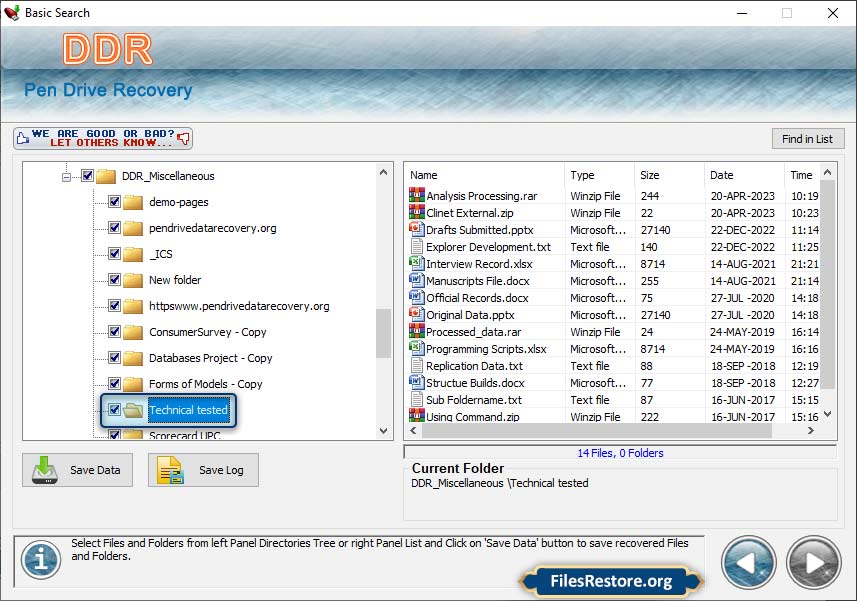Click the Save Data button label

[x=95, y=470]
